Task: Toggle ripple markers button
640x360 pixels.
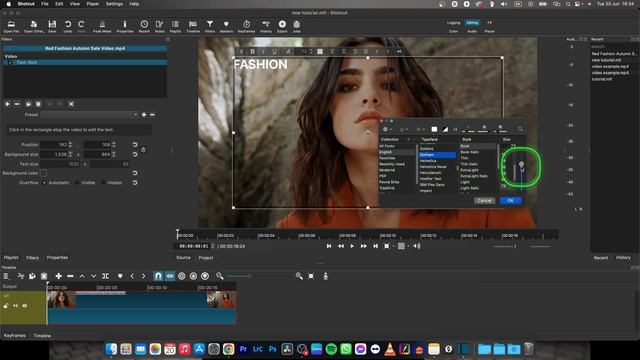Action: [x=205, y=276]
